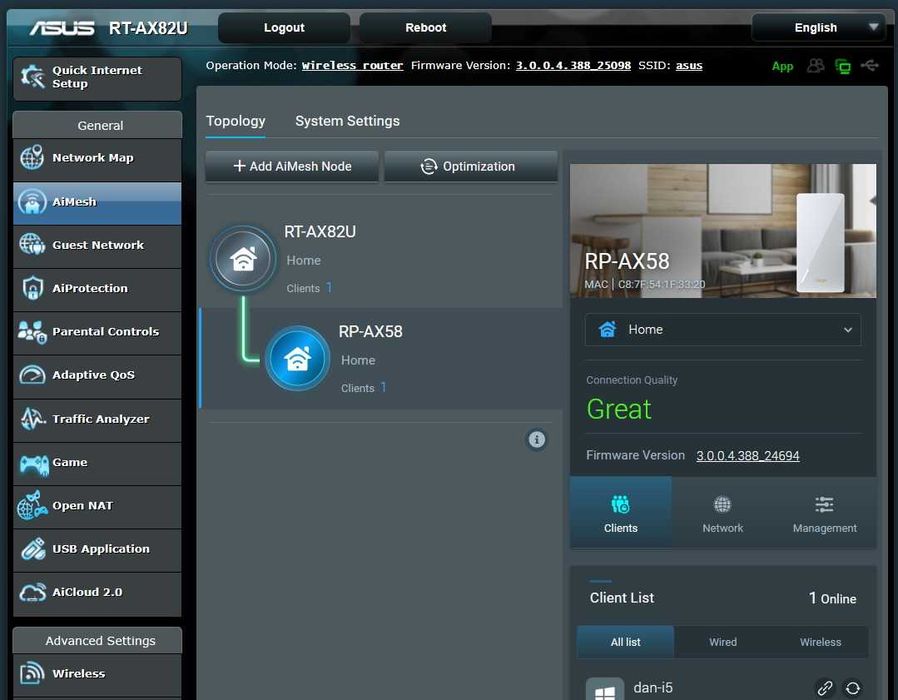The image size is (898, 700).
Task: Click the App link in header
Action: [x=782, y=66]
